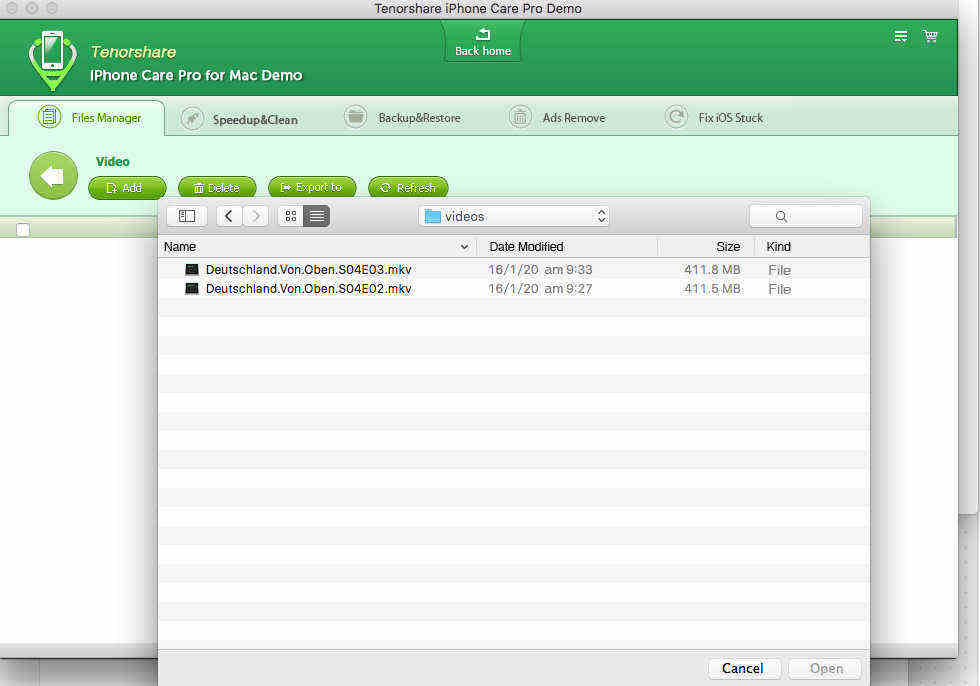Select Deutschland.Von.Oben.S04E03.mkv file
Image resolution: width=980 pixels, height=686 pixels.
pyautogui.click(x=514, y=269)
